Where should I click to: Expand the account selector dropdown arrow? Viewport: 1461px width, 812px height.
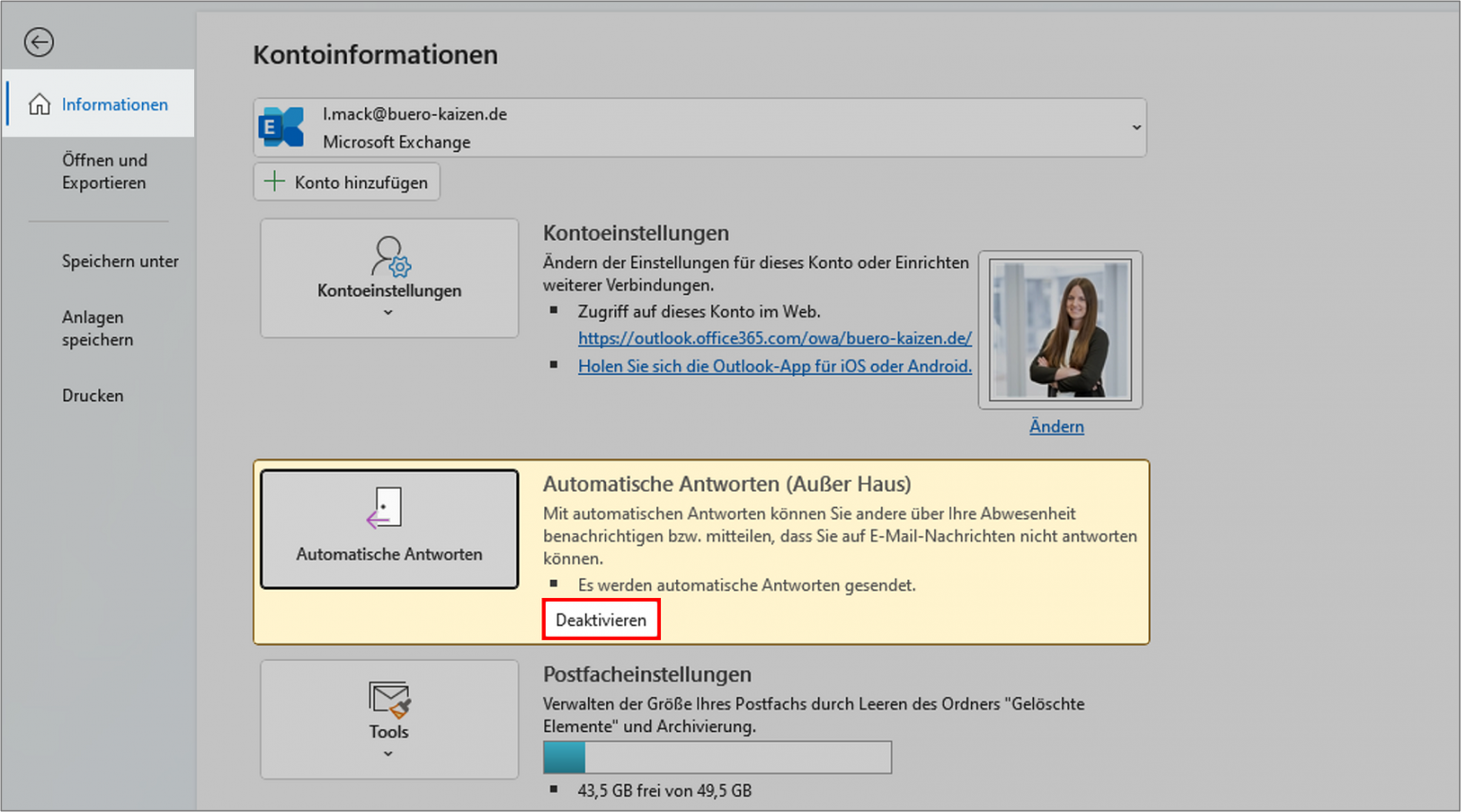pyautogui.click(x=1134, y=126)
